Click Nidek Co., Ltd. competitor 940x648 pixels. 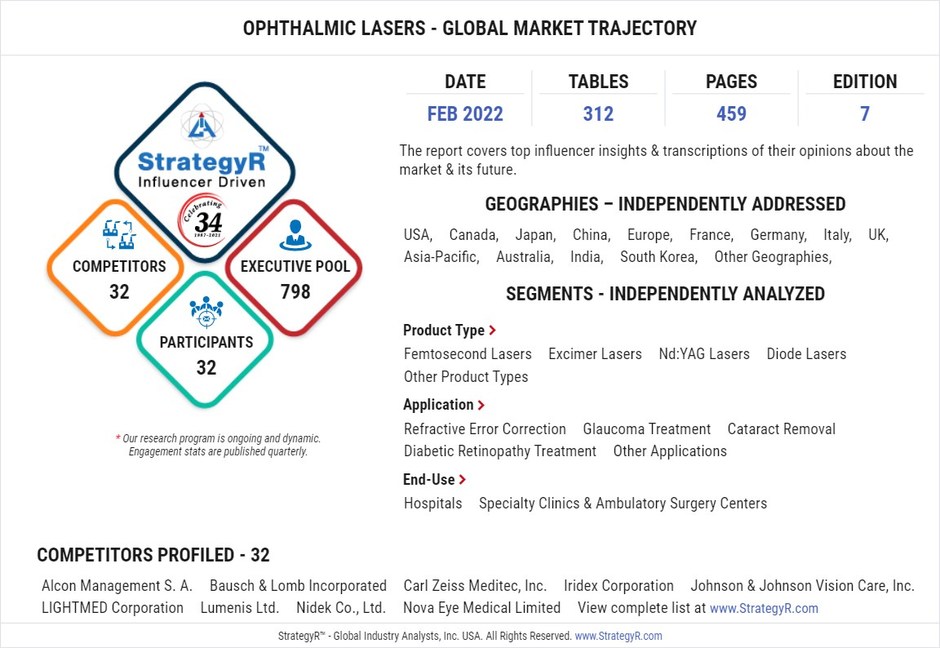[341, 608]
